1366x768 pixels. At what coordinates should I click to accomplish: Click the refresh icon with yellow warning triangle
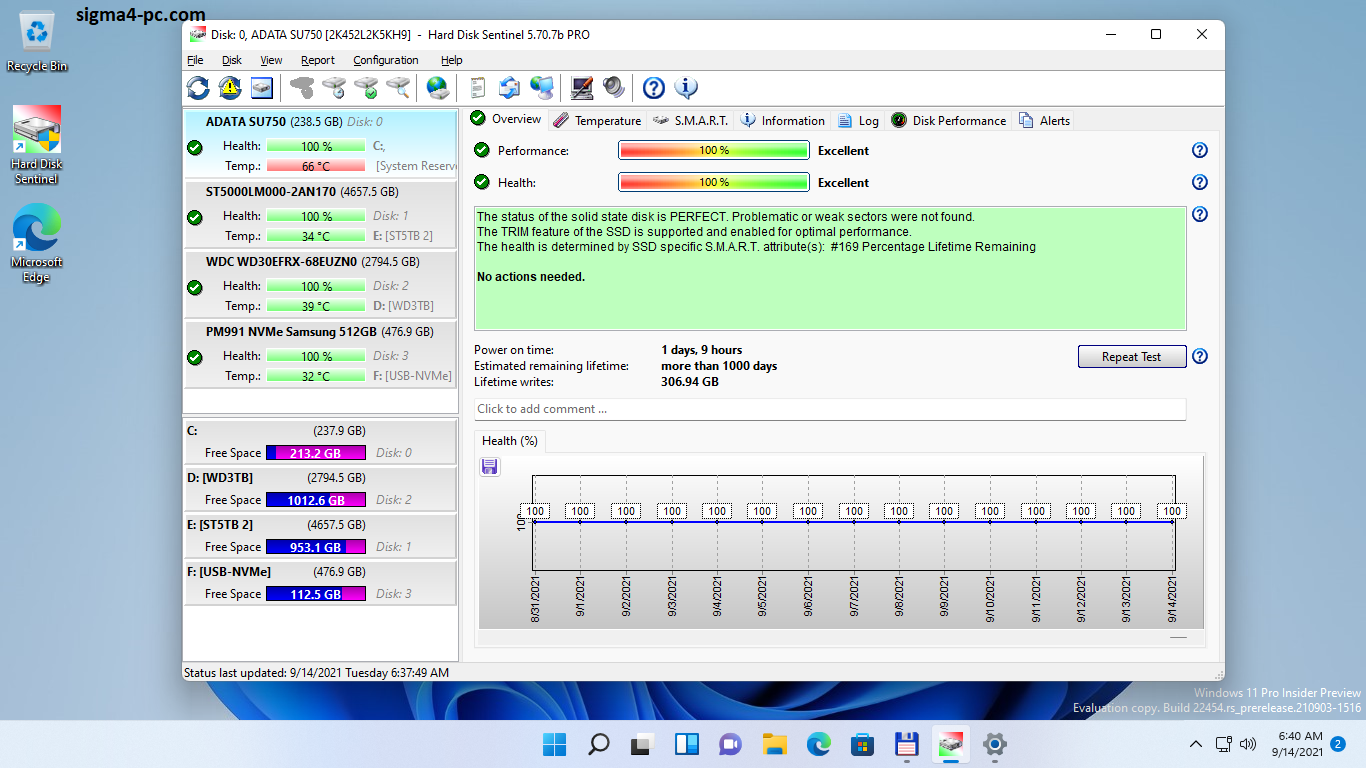point(230,88)
